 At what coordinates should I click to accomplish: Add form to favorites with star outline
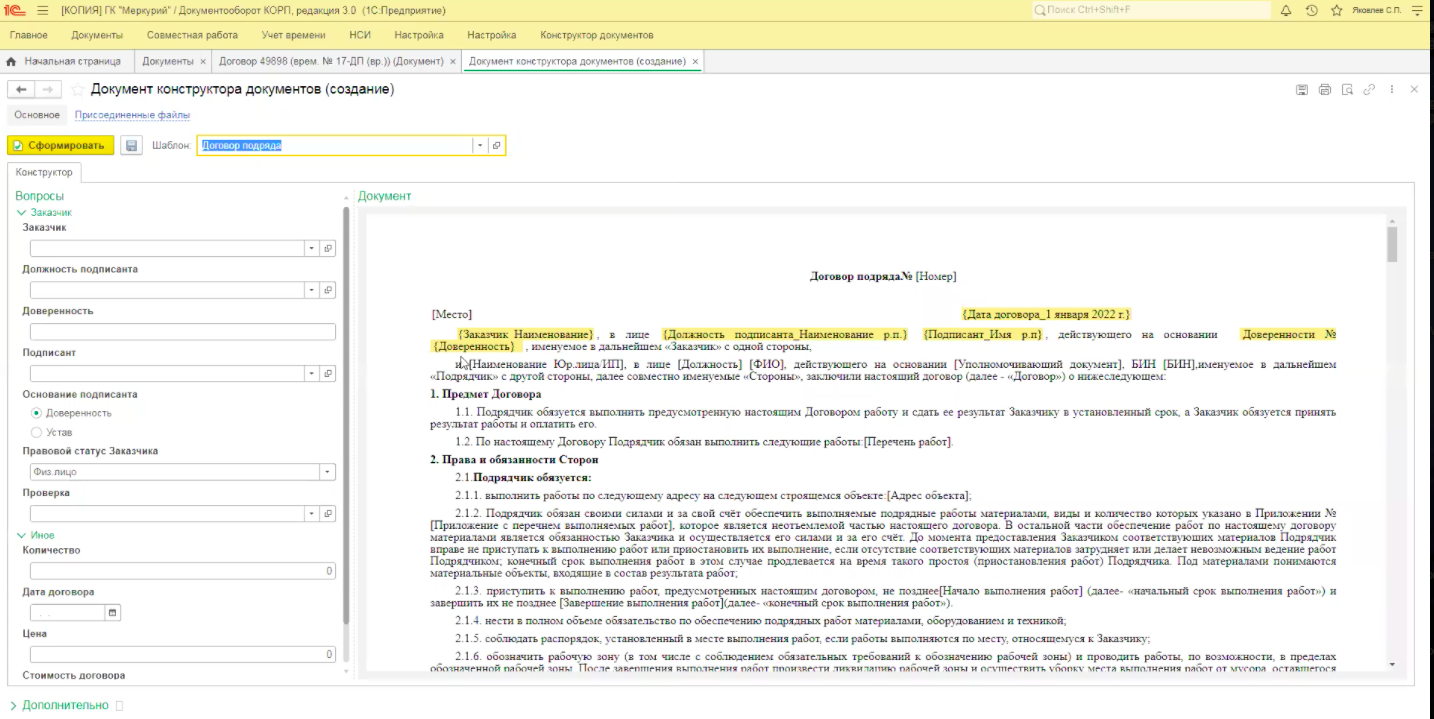(x=77, y=89)
